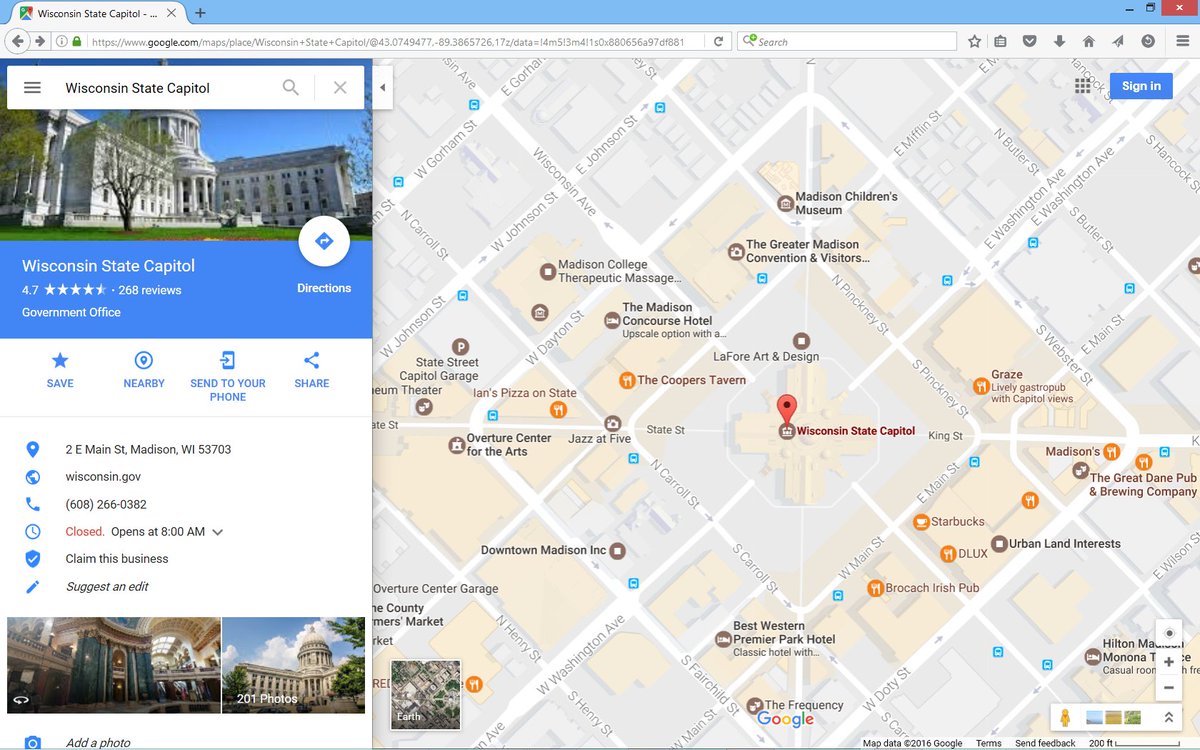Viewport: 1200px width, 750px height.
Task: Click Add a photo
Action: [98, 743]
